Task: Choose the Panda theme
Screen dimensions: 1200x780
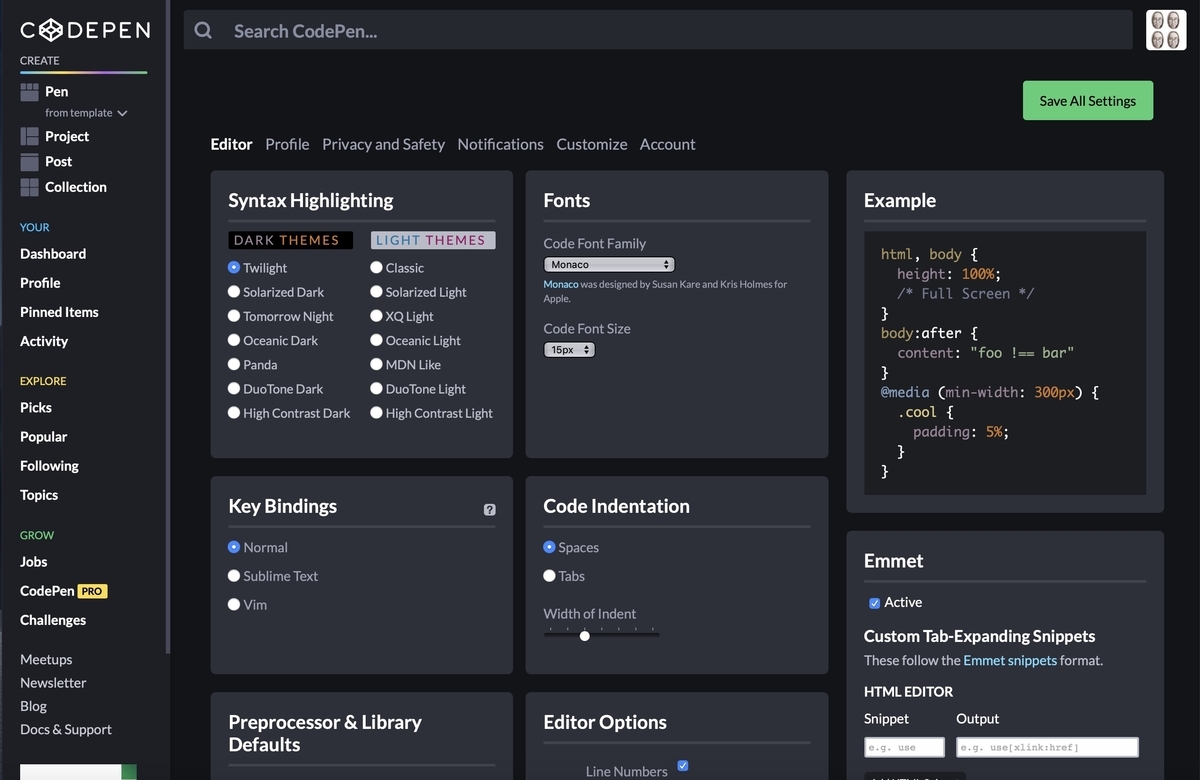Action: tap(234, 364)
